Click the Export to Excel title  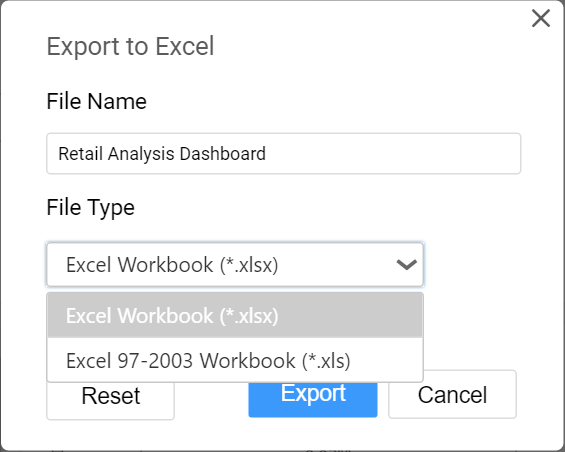(x=130, y=46)
